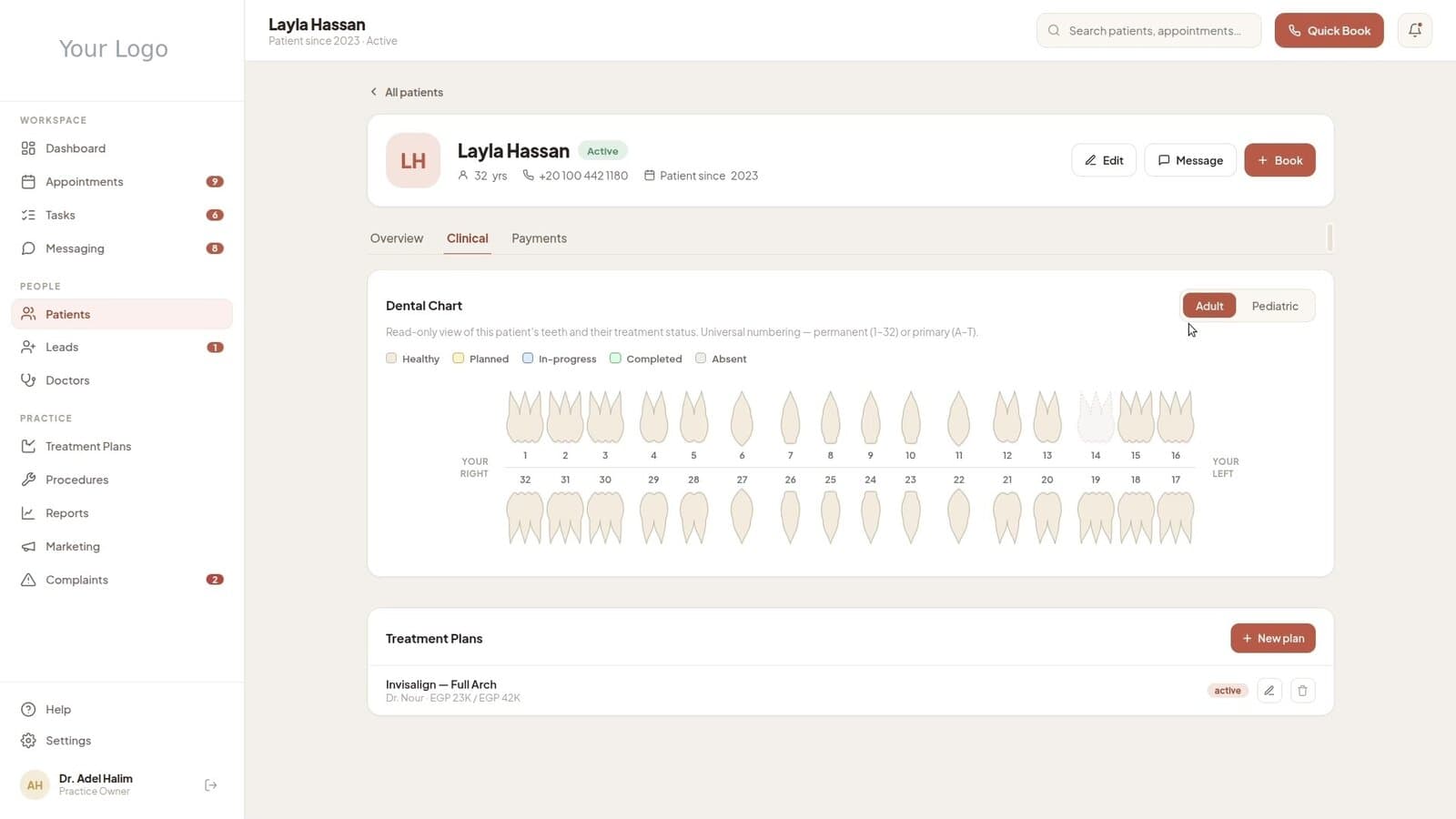Select lower incisor tooth 25
The width and height of the screenshot is (1456, 819).
(x=830, y=517)
